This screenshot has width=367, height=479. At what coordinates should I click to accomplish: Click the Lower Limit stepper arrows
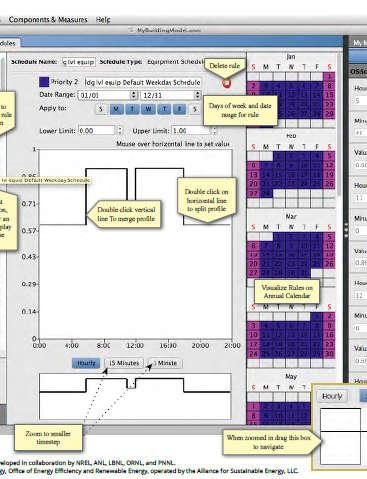[120, 130]
